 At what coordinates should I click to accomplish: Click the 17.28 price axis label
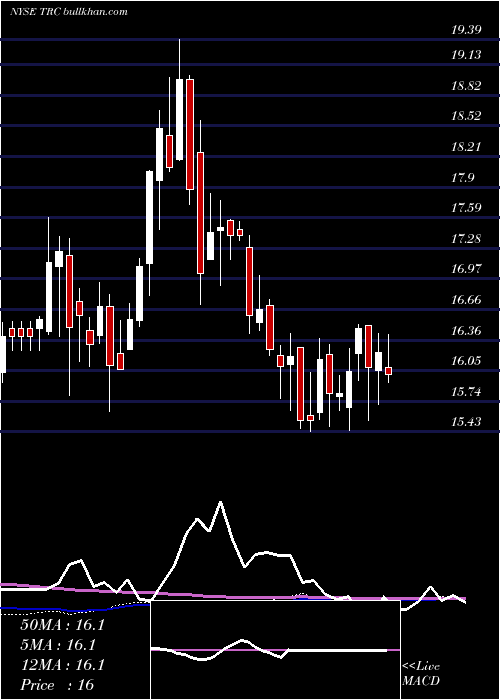point(466,239)
